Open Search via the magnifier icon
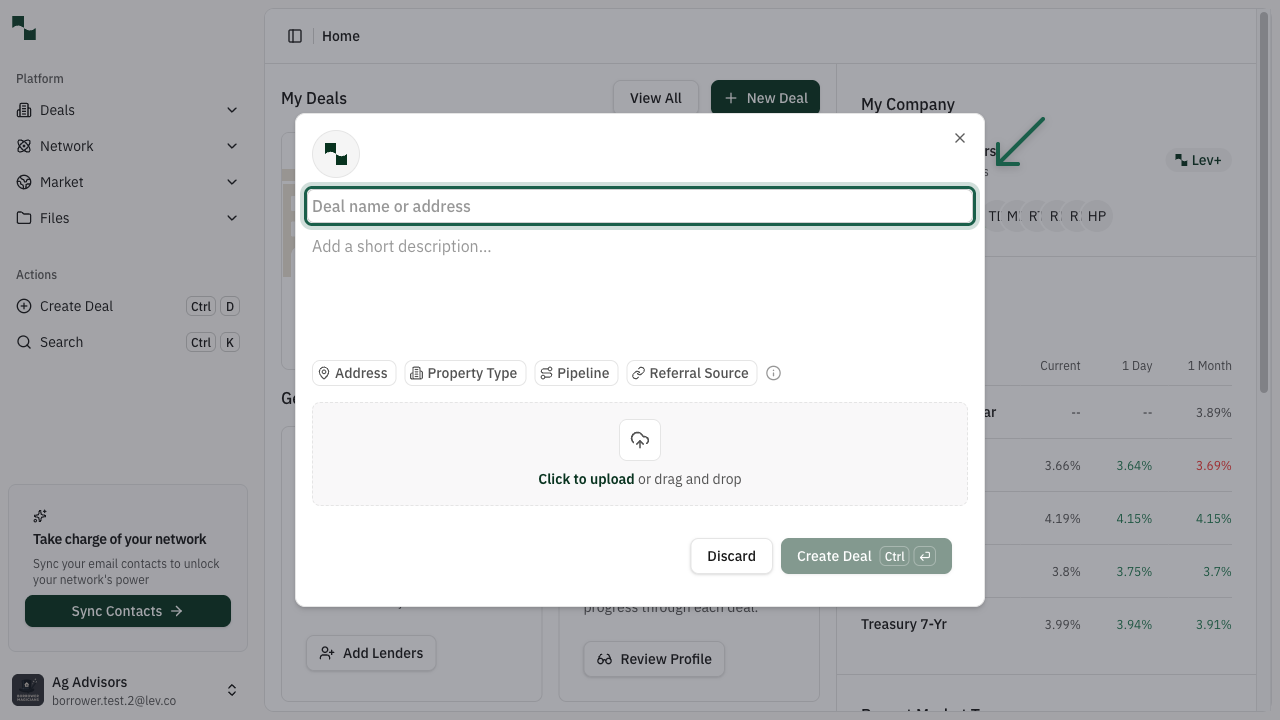 click(24, 342)
